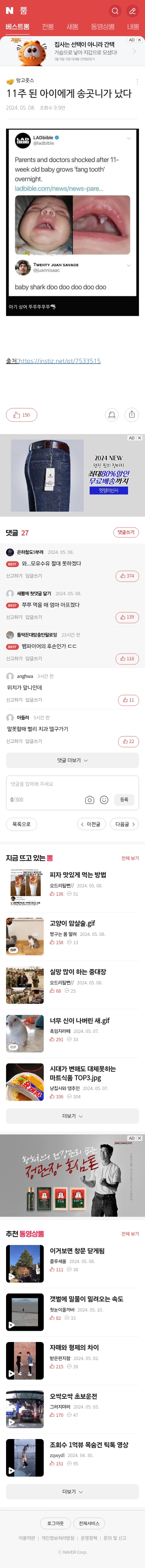Tap the notification bell icon below the post
This screenshot has width=145, height=1568.
tap(111, 414)
